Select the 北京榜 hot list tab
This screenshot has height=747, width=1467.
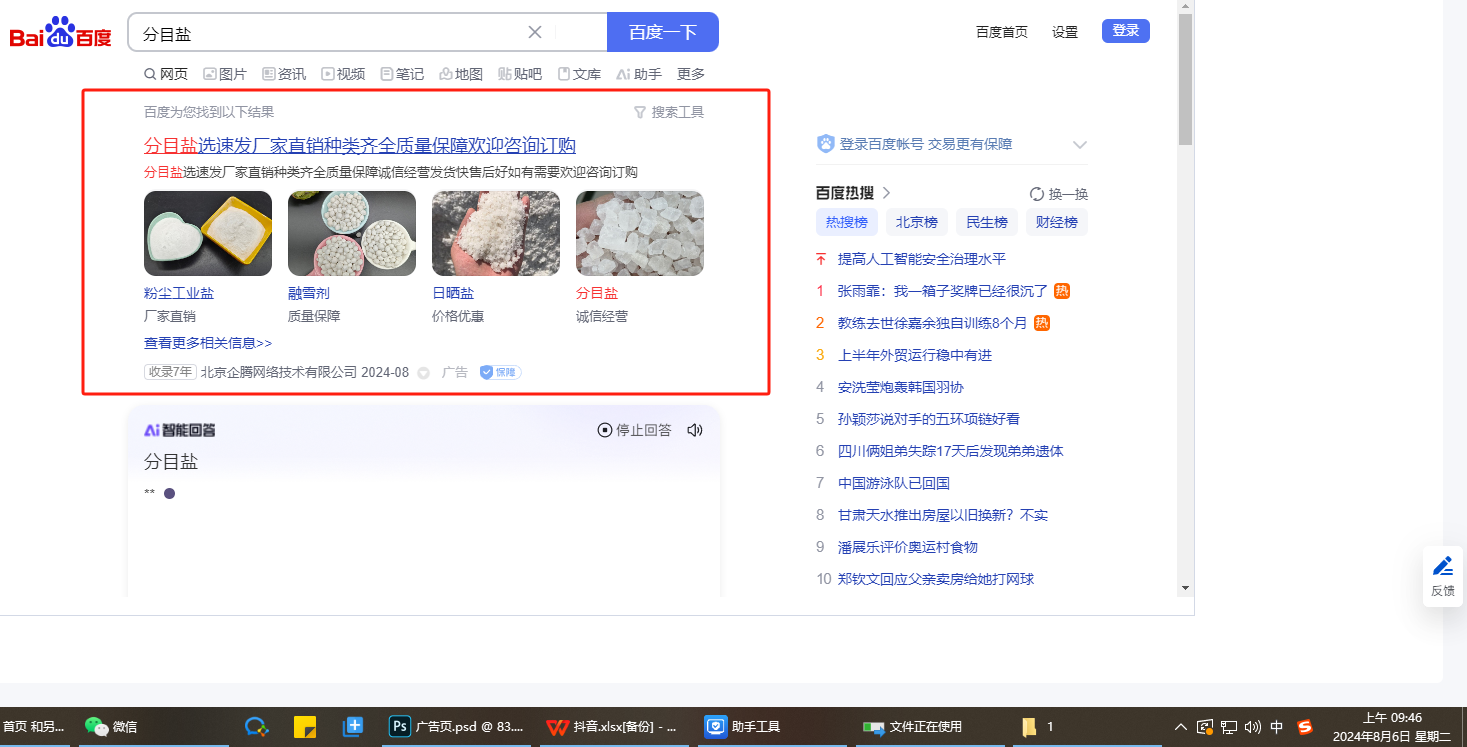click(x=916, y=222)
